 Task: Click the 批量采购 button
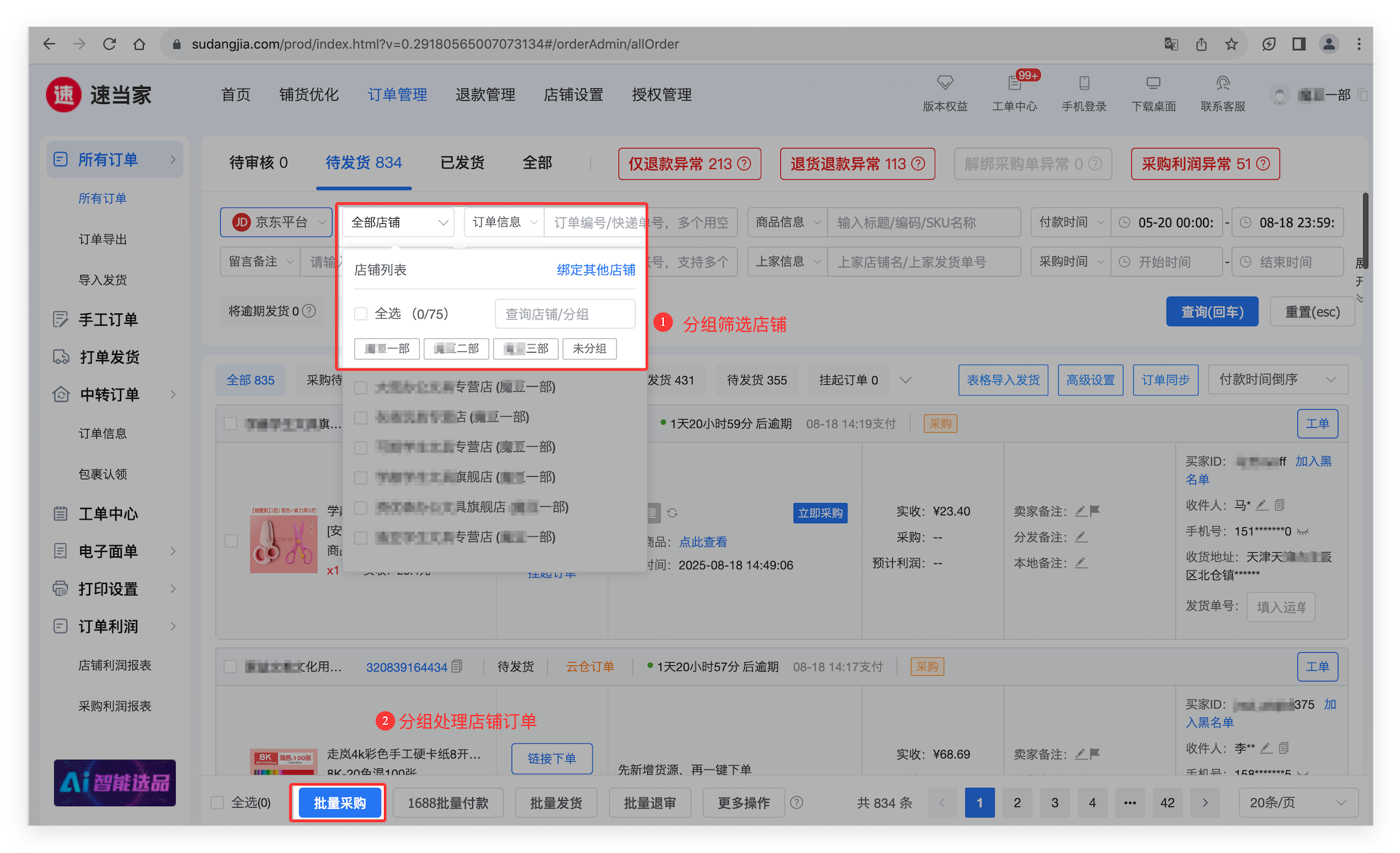click(x=339, y=803)
